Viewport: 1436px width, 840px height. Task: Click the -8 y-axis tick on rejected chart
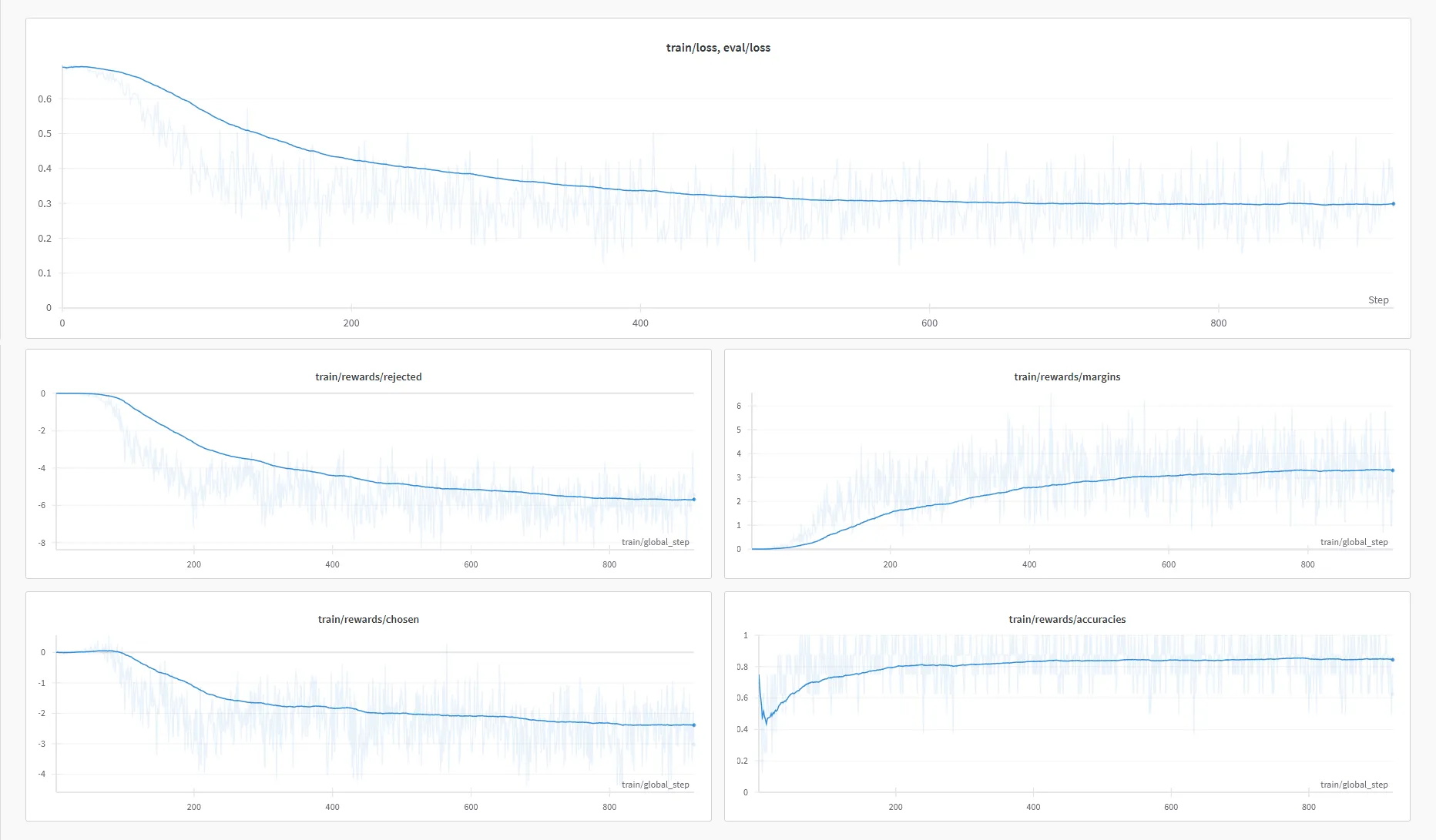(42, 544)
